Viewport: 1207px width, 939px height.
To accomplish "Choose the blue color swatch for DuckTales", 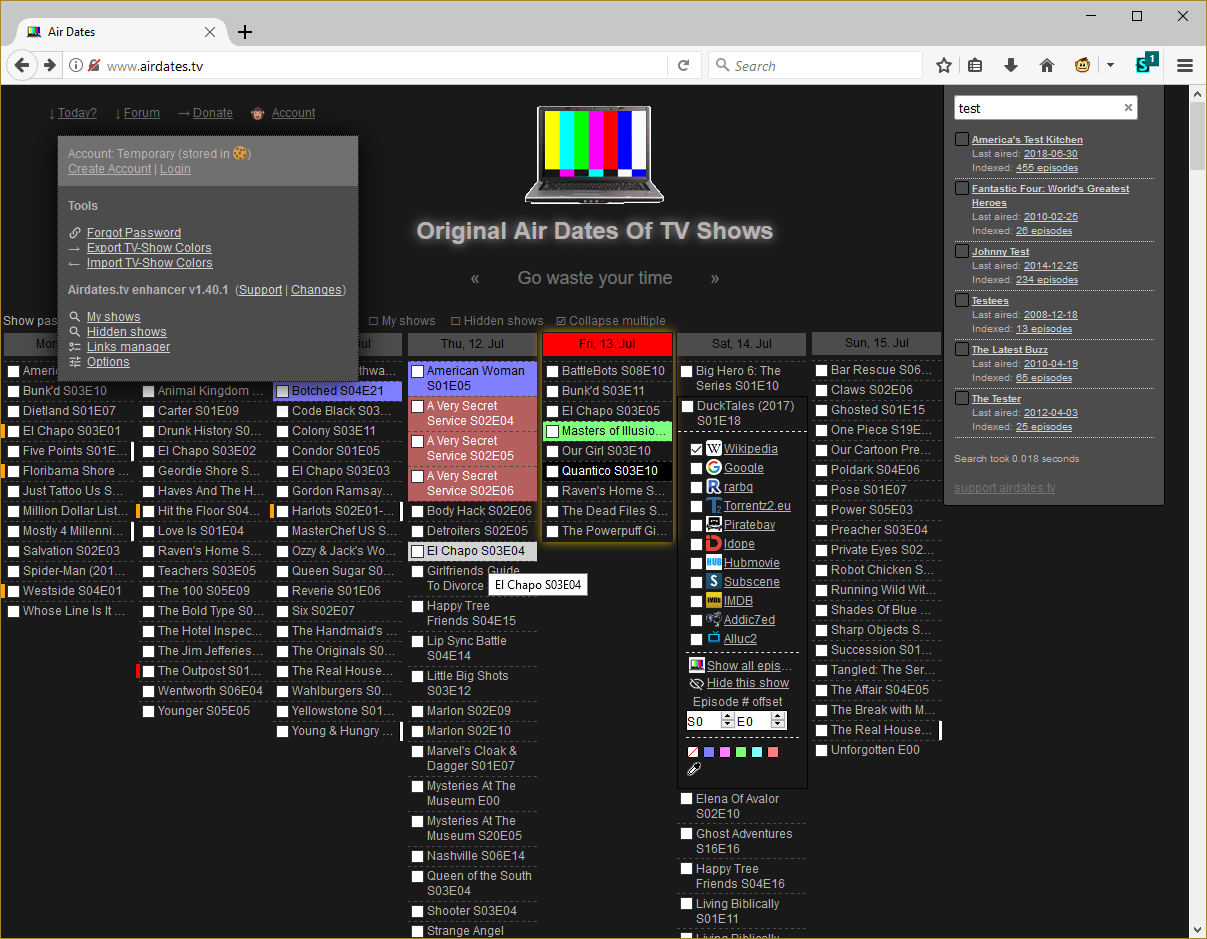I will coord(709,752).
